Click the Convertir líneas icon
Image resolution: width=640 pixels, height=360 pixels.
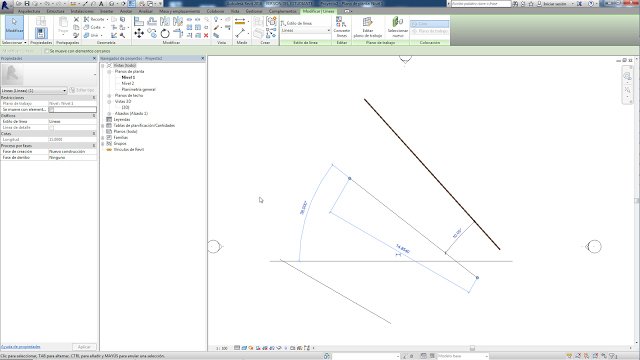[x=341, y=27]
